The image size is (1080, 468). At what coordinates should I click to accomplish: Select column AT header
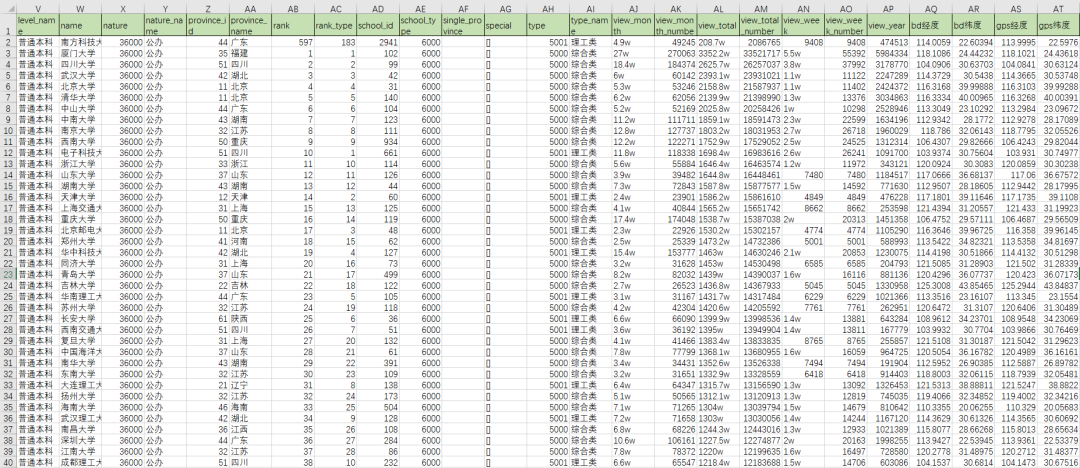[1058, 7]
